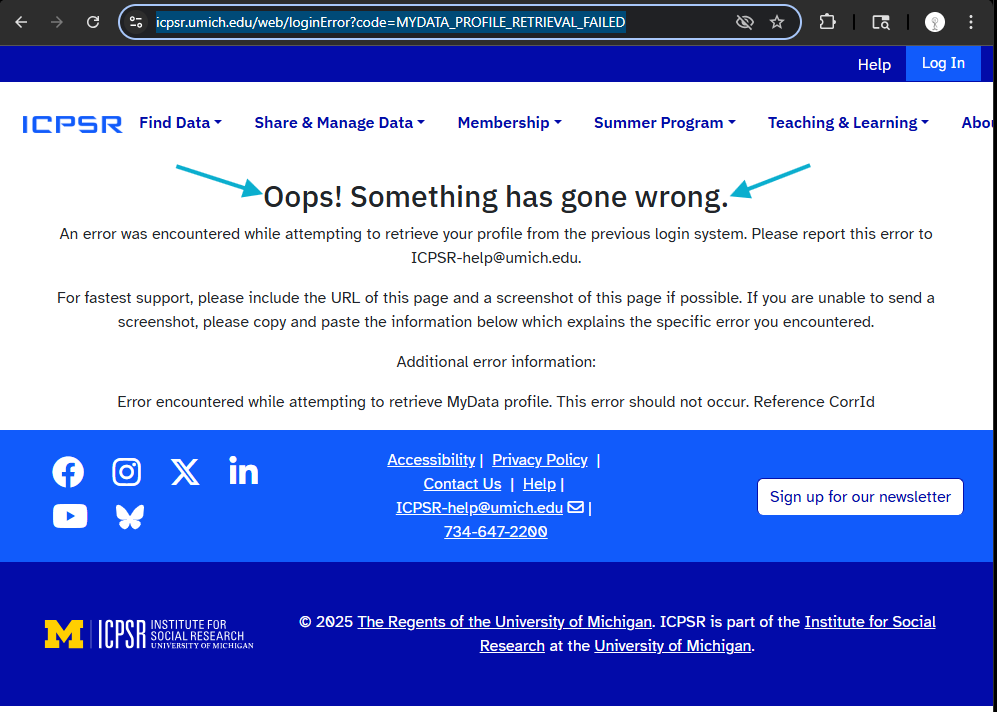The image size is (997, 712).
Task: Open the Bluesky butterfly icon
Action: tap(130, 516)
